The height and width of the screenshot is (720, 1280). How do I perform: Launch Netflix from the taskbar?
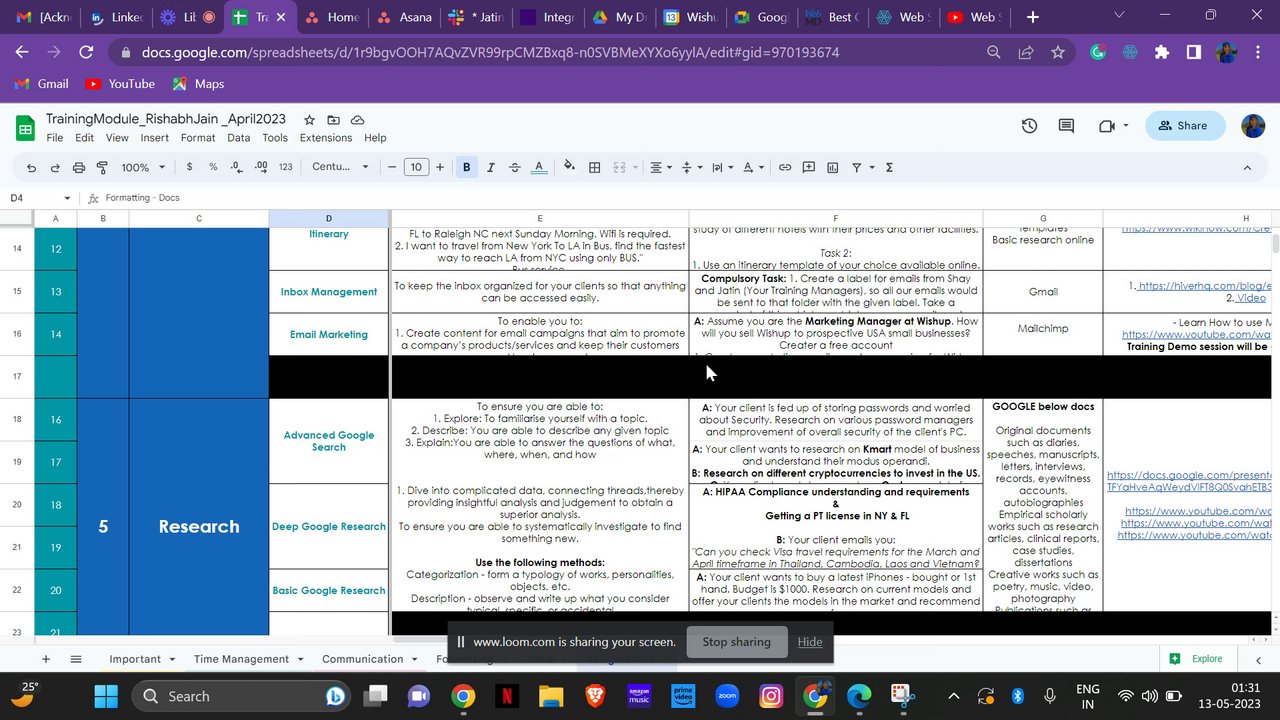[x=507, y=696]
